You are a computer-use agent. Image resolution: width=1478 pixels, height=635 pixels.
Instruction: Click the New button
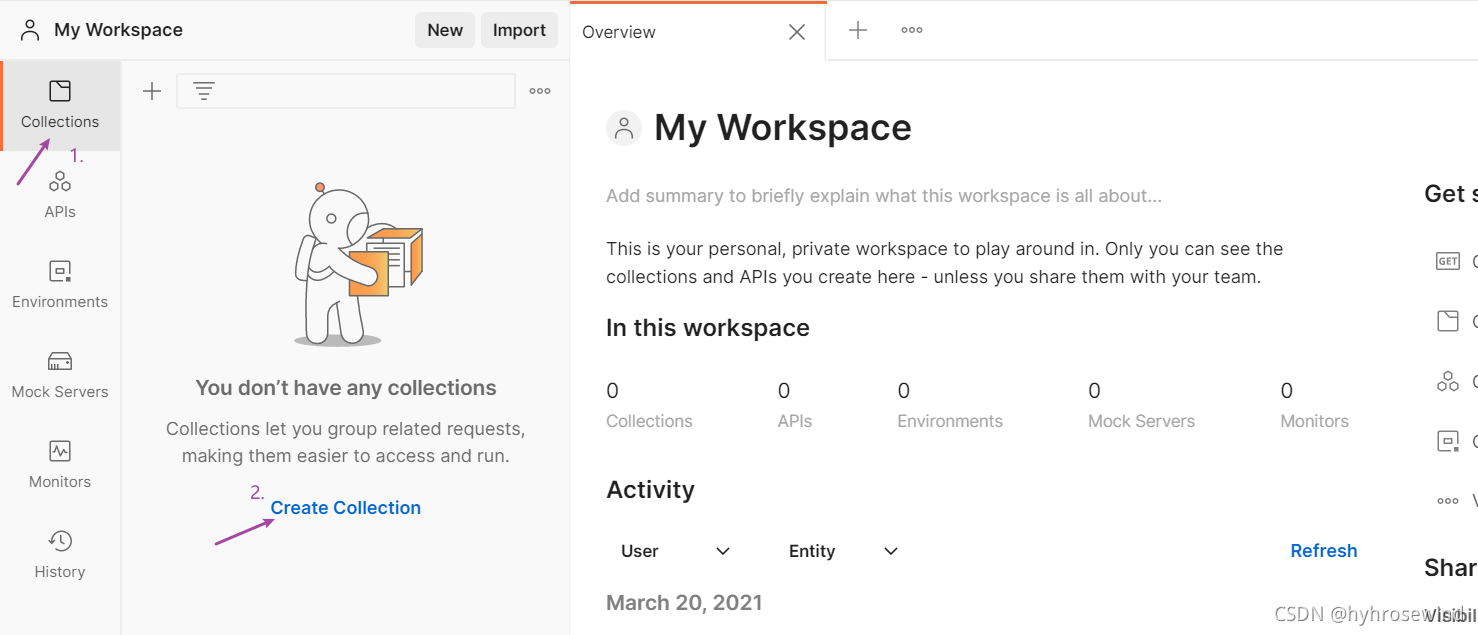(445, 30)
